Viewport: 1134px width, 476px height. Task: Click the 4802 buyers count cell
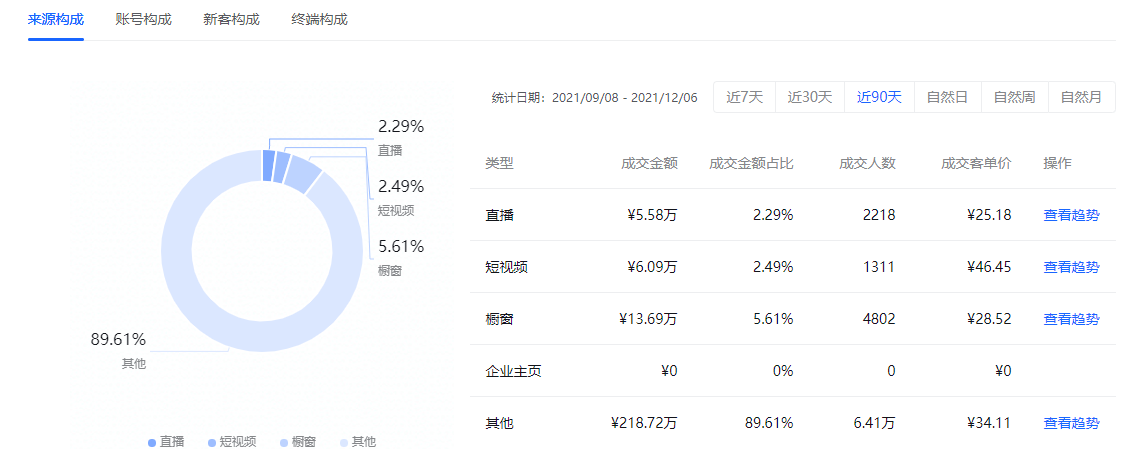[881, 319]
